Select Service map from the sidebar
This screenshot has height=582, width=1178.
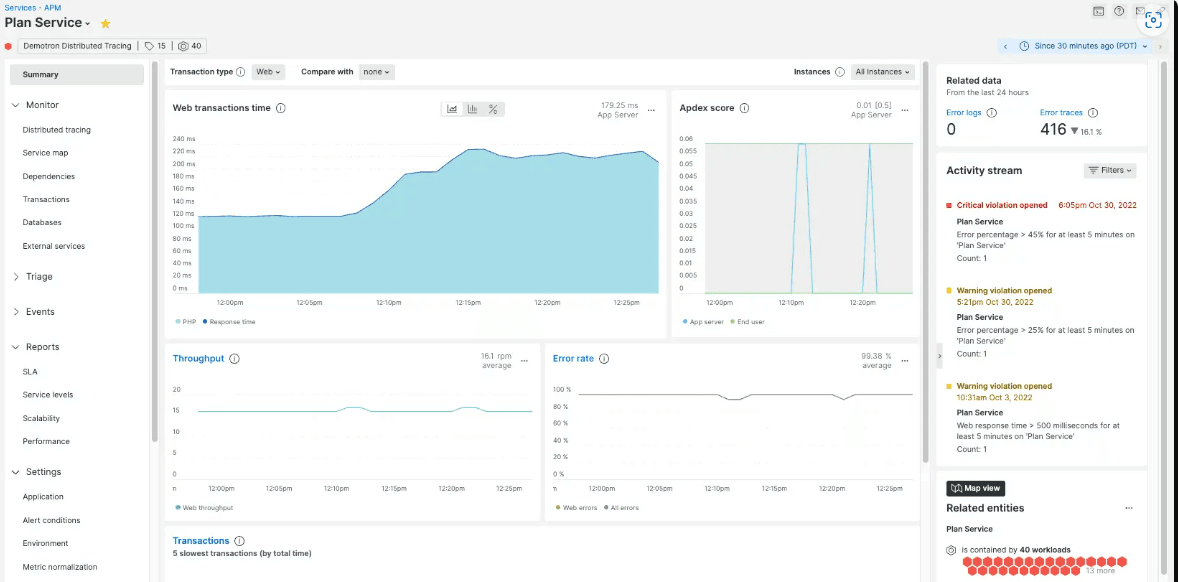click(x=45, y=153)
